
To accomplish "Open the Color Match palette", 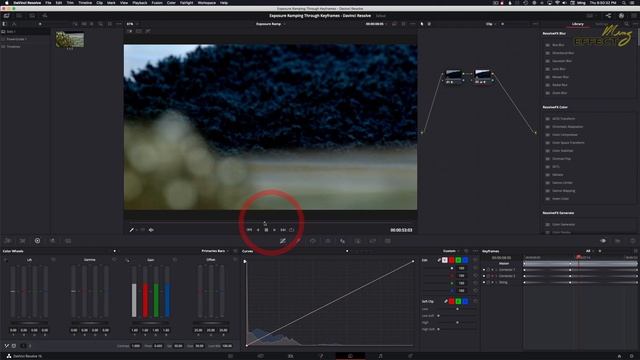I will pos(22,241).
